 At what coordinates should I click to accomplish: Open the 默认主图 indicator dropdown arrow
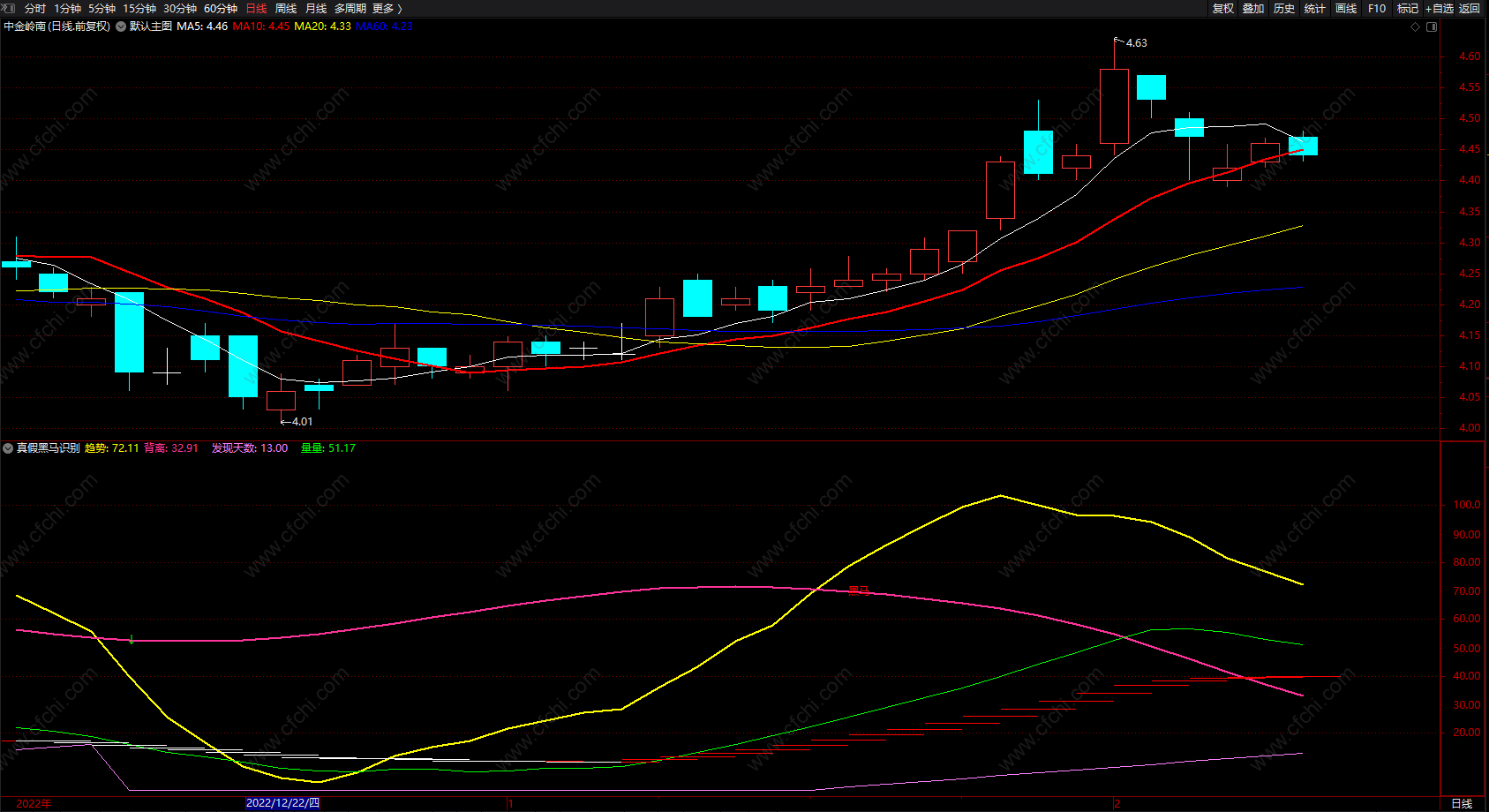click(121, 26)
